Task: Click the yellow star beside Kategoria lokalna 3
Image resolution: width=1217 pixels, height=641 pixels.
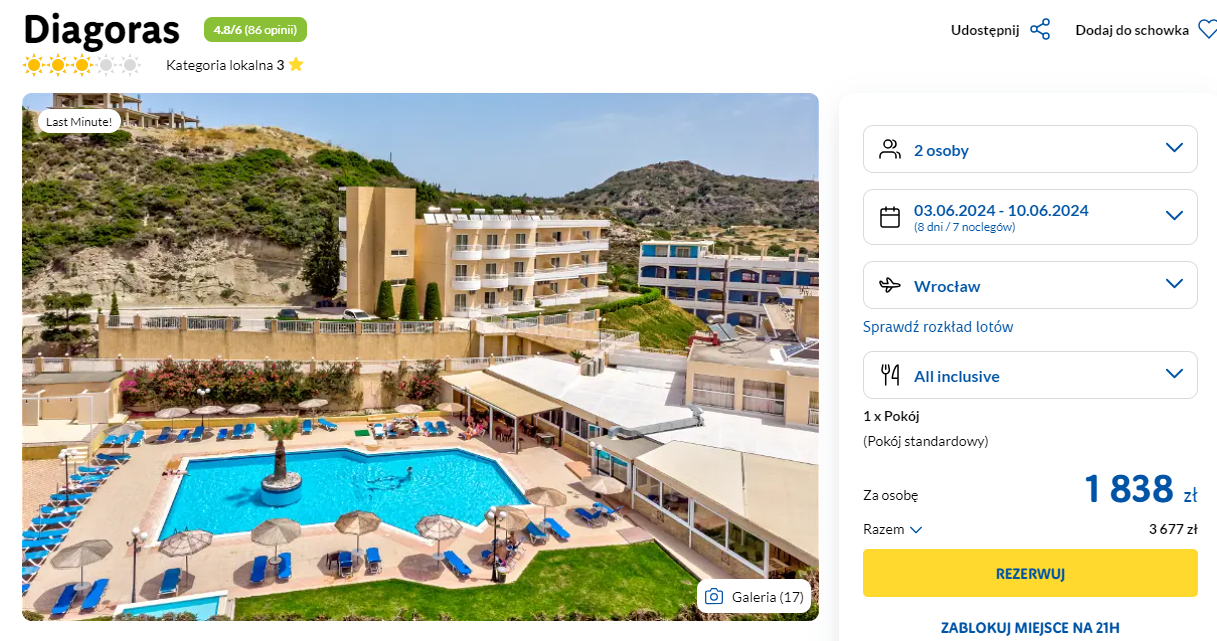Action: click(296, 65)
